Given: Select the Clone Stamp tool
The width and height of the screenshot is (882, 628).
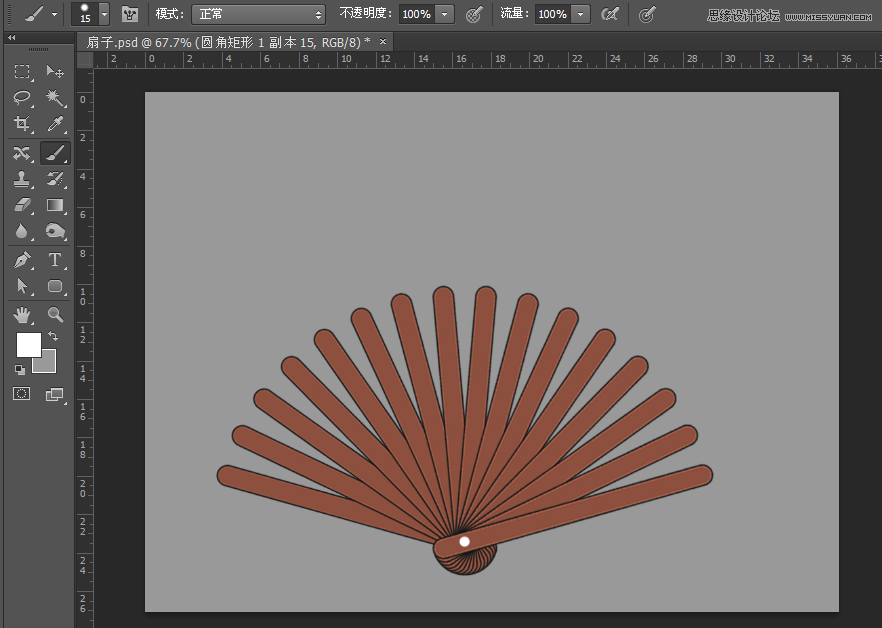Looking at the screenshot, I should [22, 179].
